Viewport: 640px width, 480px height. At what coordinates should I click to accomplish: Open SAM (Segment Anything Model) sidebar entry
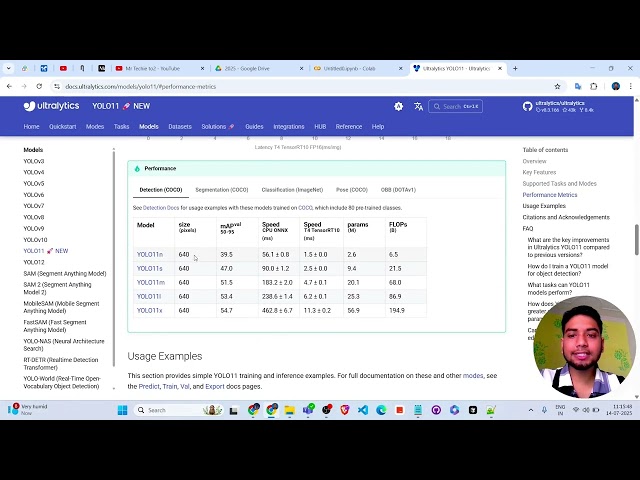(x=64, y=273)
